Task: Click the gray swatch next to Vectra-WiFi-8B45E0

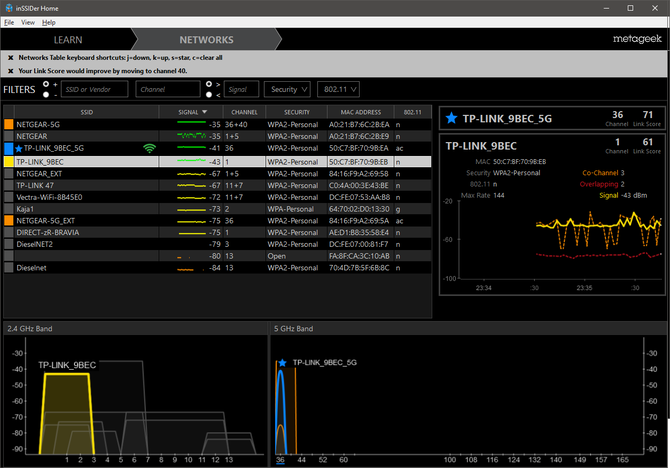Action: click(x=9, y=197)
